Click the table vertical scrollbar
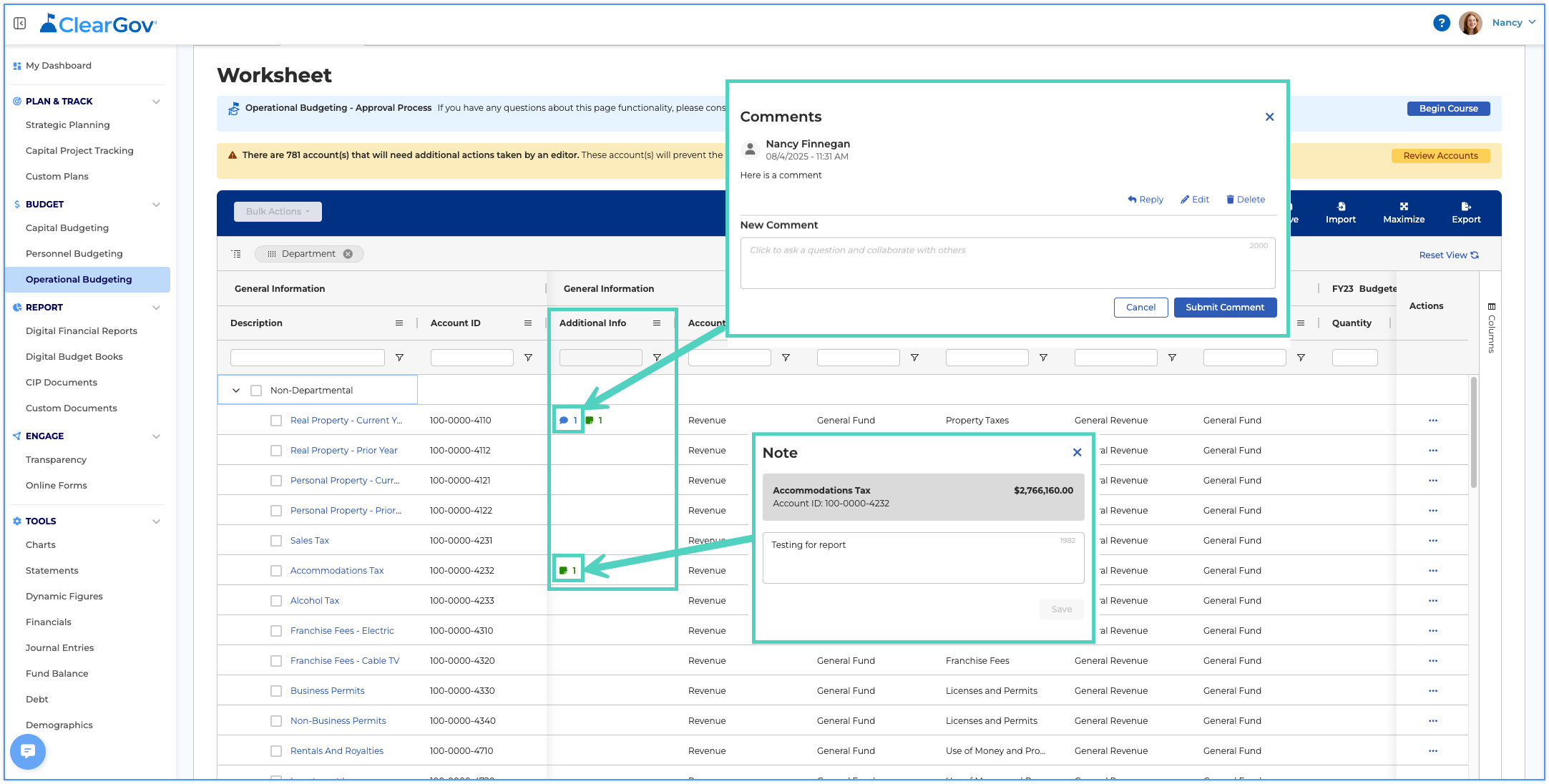 pyautogui.click(x=1473, y=433)
